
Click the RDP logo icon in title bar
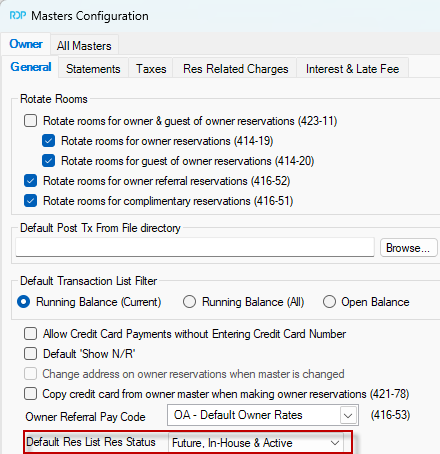18,15
